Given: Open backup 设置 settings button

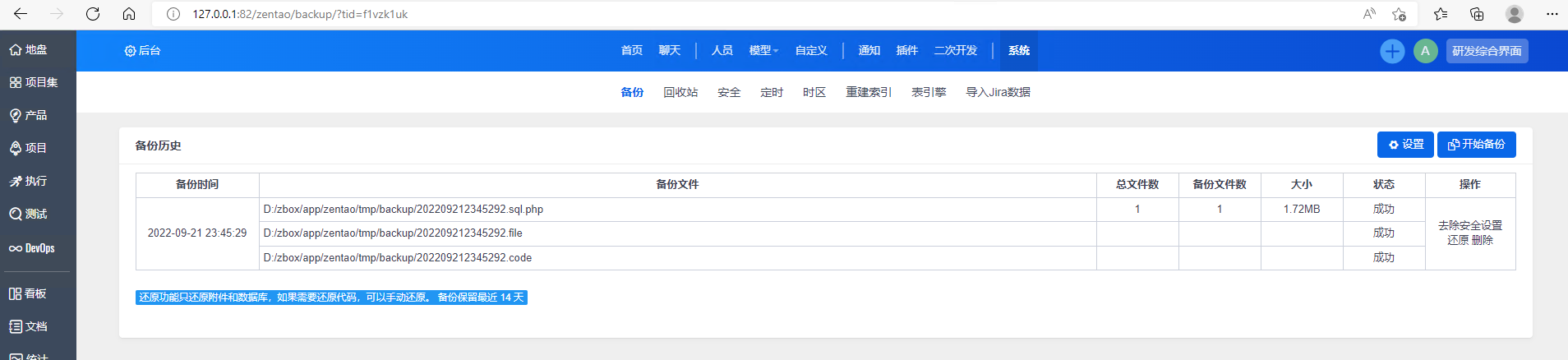Looking at the screenshot, I should coord(1405,145).
